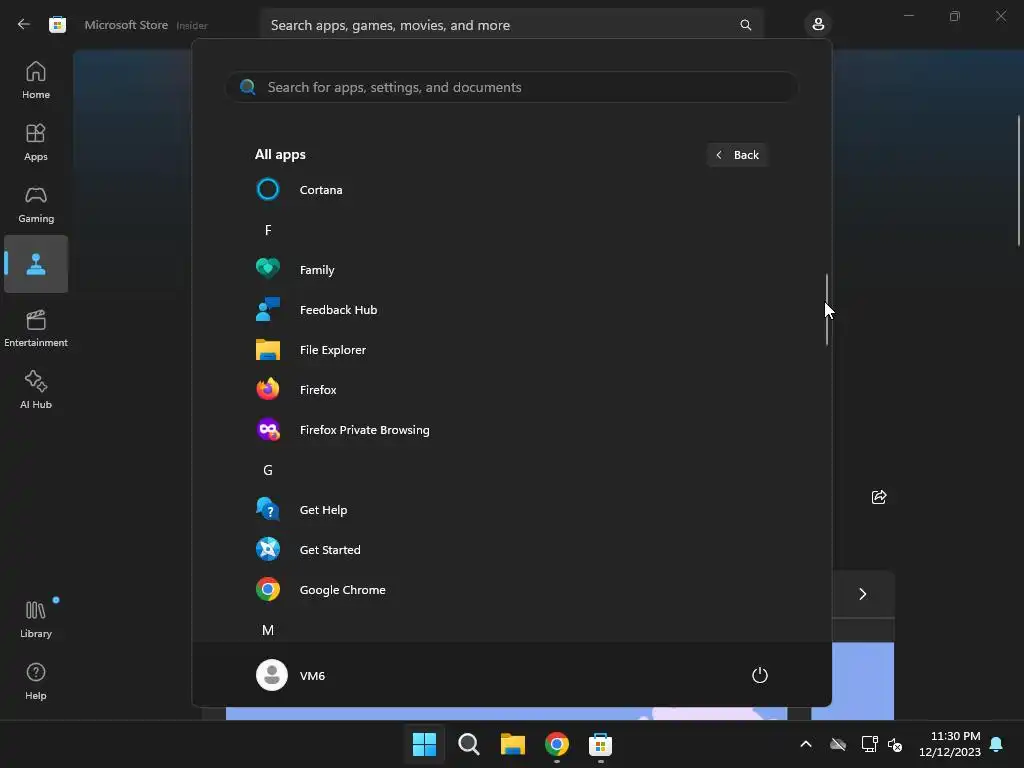Open Google Chrome from the taskbar
This screenshot has width=1024, height=768.
click(x=556, y=744)
